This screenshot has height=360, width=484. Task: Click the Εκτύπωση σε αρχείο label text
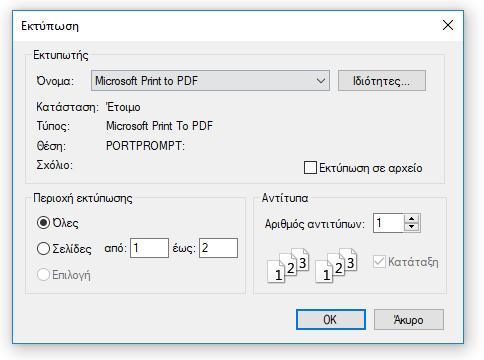click(371, 168)
